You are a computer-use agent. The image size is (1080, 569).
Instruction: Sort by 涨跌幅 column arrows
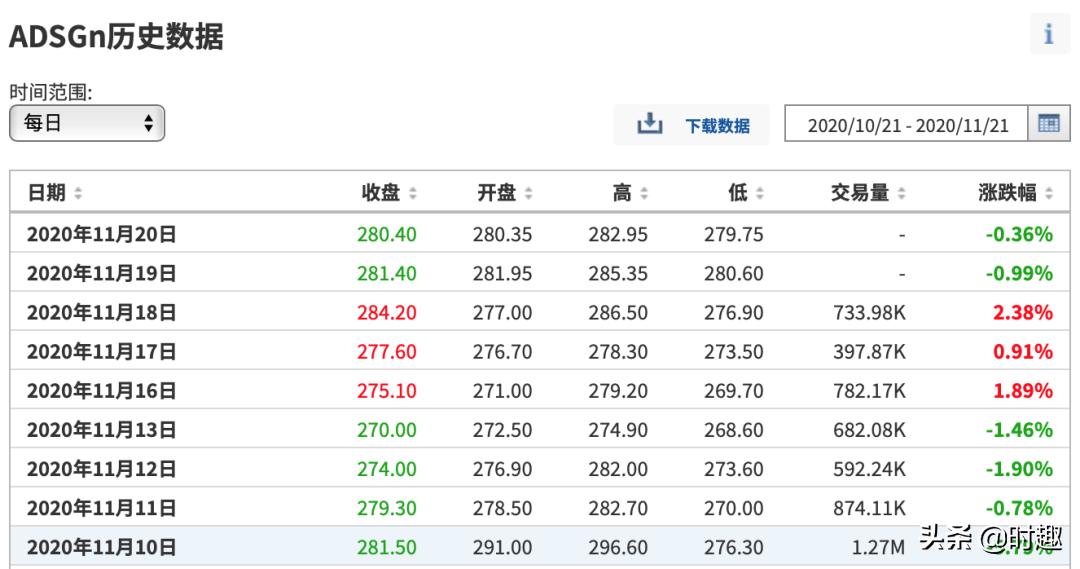click(x=1049, y=194)
